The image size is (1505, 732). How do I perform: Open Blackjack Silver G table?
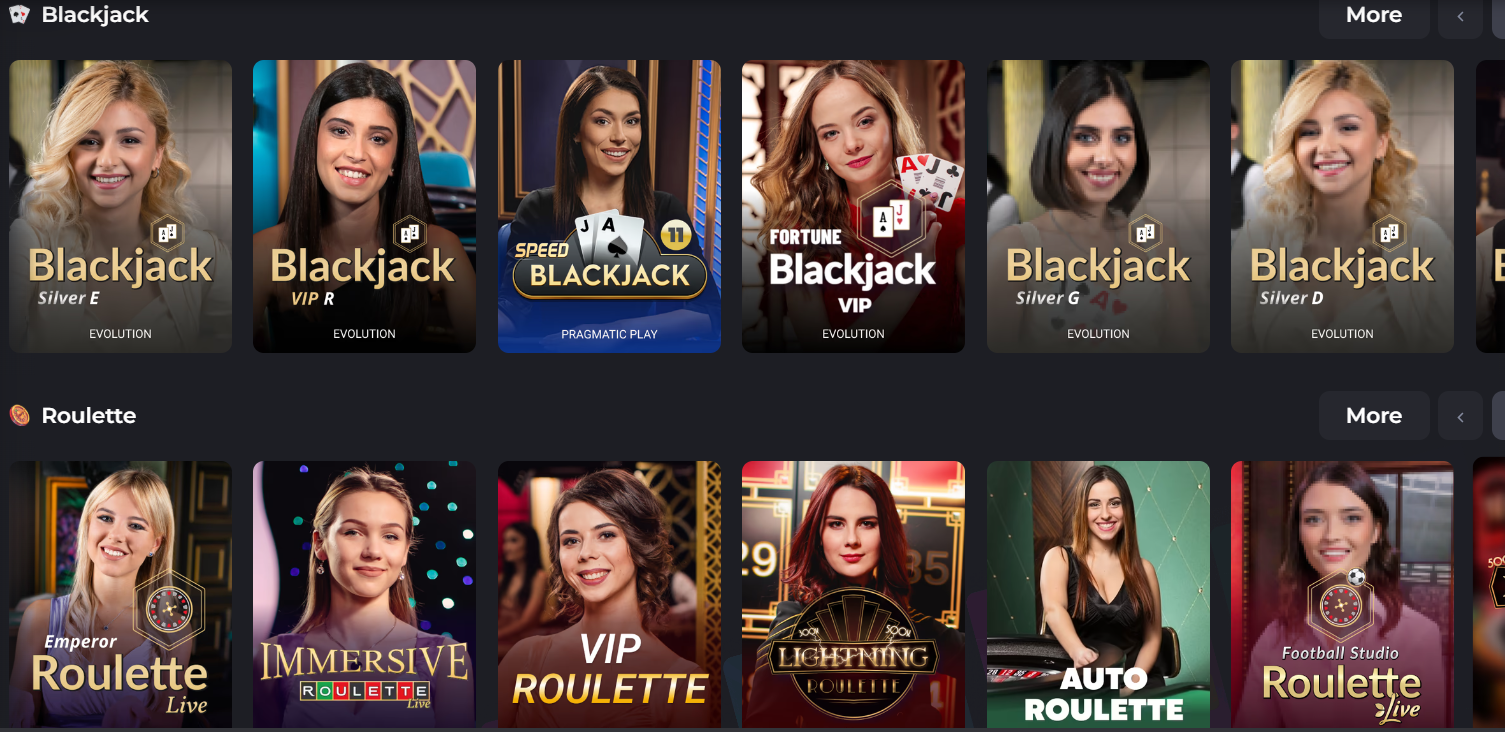pyautogui.click(x=1098, y=206)
